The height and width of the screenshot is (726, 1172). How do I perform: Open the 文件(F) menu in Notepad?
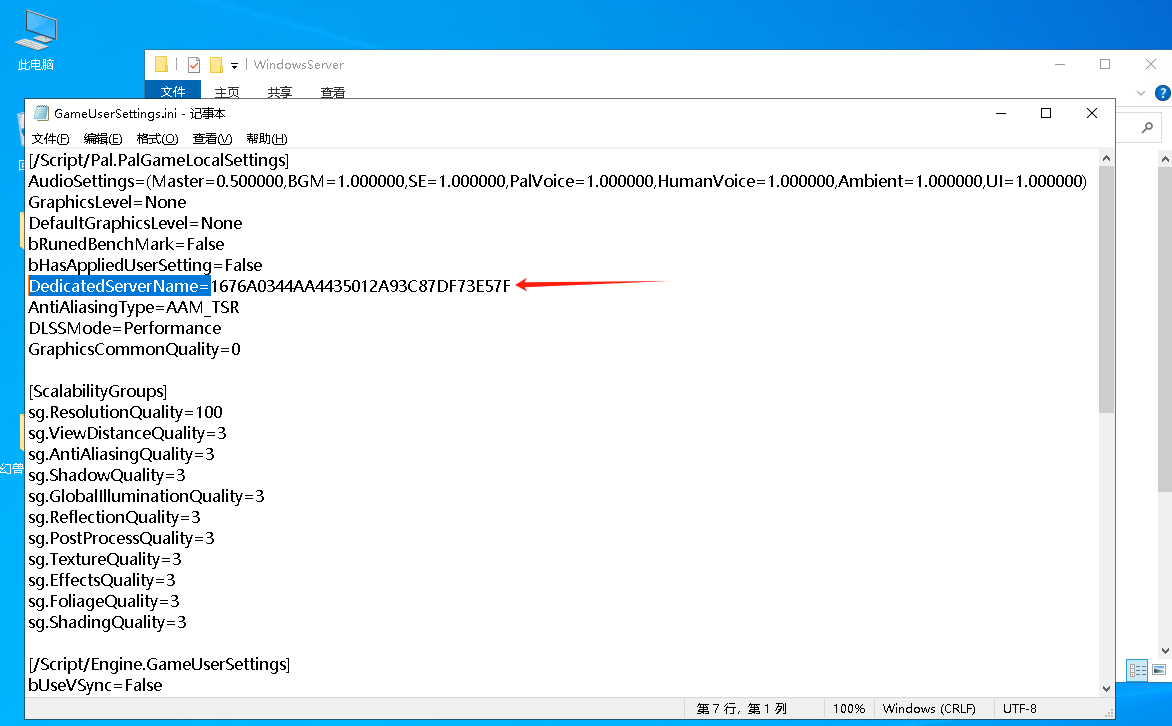point(50,139)
